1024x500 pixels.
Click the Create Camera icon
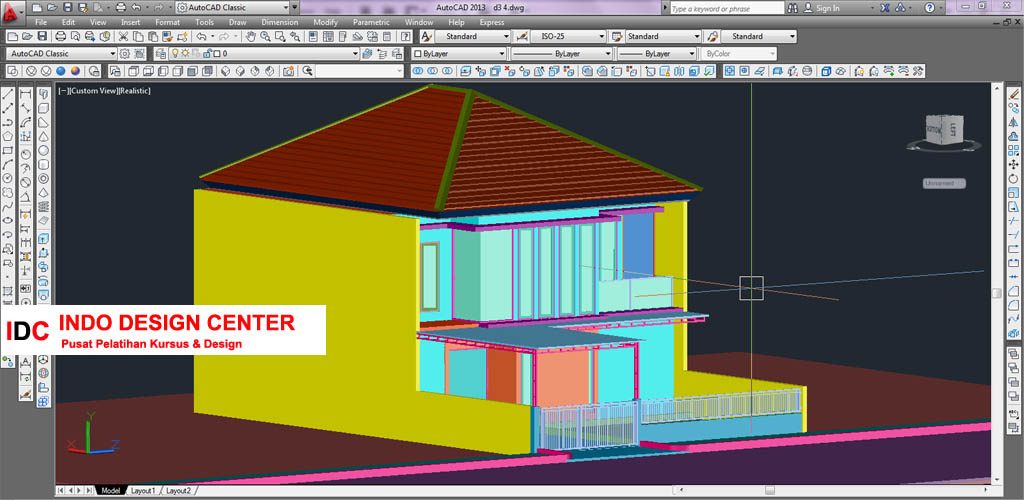[288, 71]
